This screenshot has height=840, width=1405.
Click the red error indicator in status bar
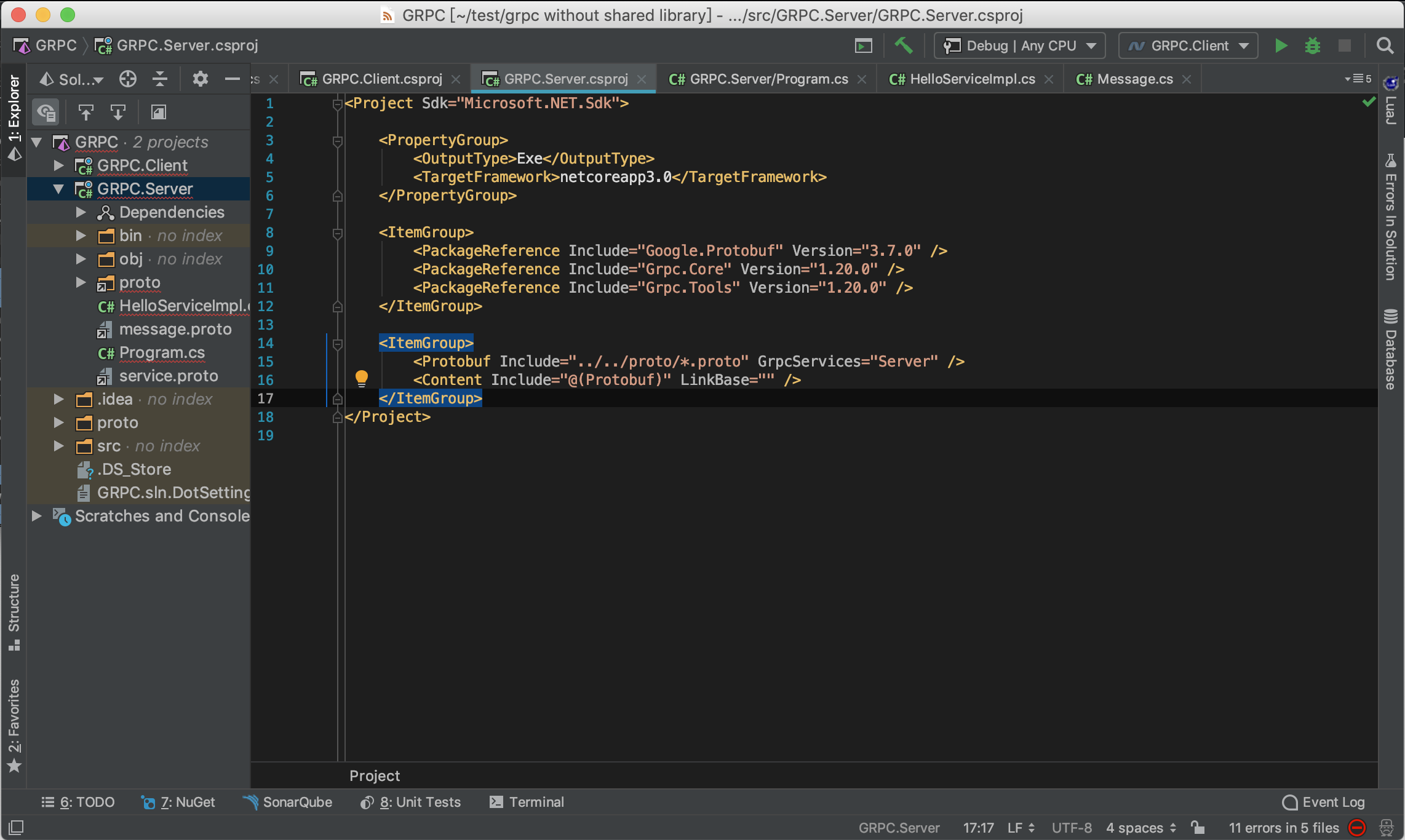pos(1357,828)
